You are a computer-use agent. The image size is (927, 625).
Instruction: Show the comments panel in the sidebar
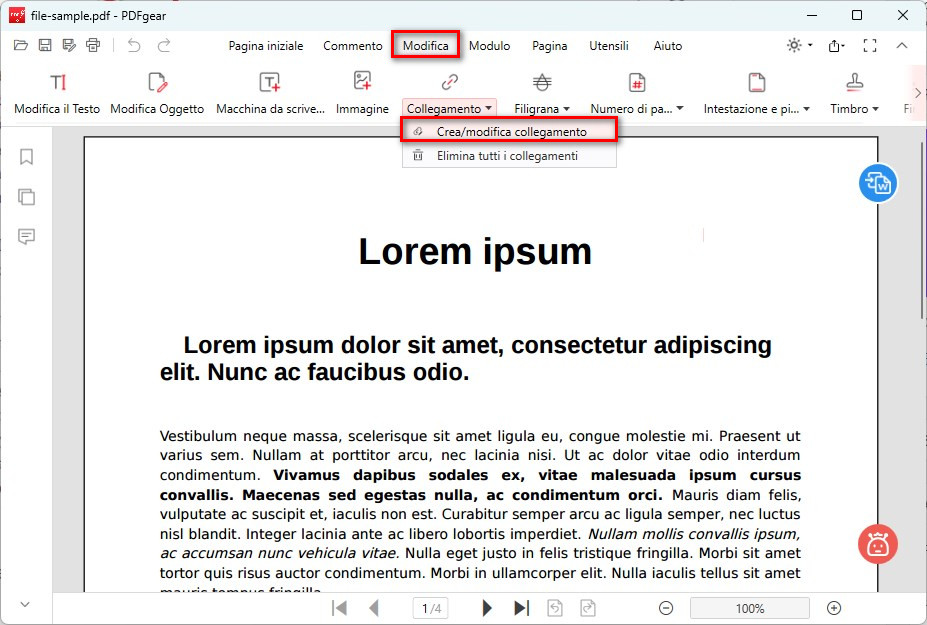click(x=27, y=237)
